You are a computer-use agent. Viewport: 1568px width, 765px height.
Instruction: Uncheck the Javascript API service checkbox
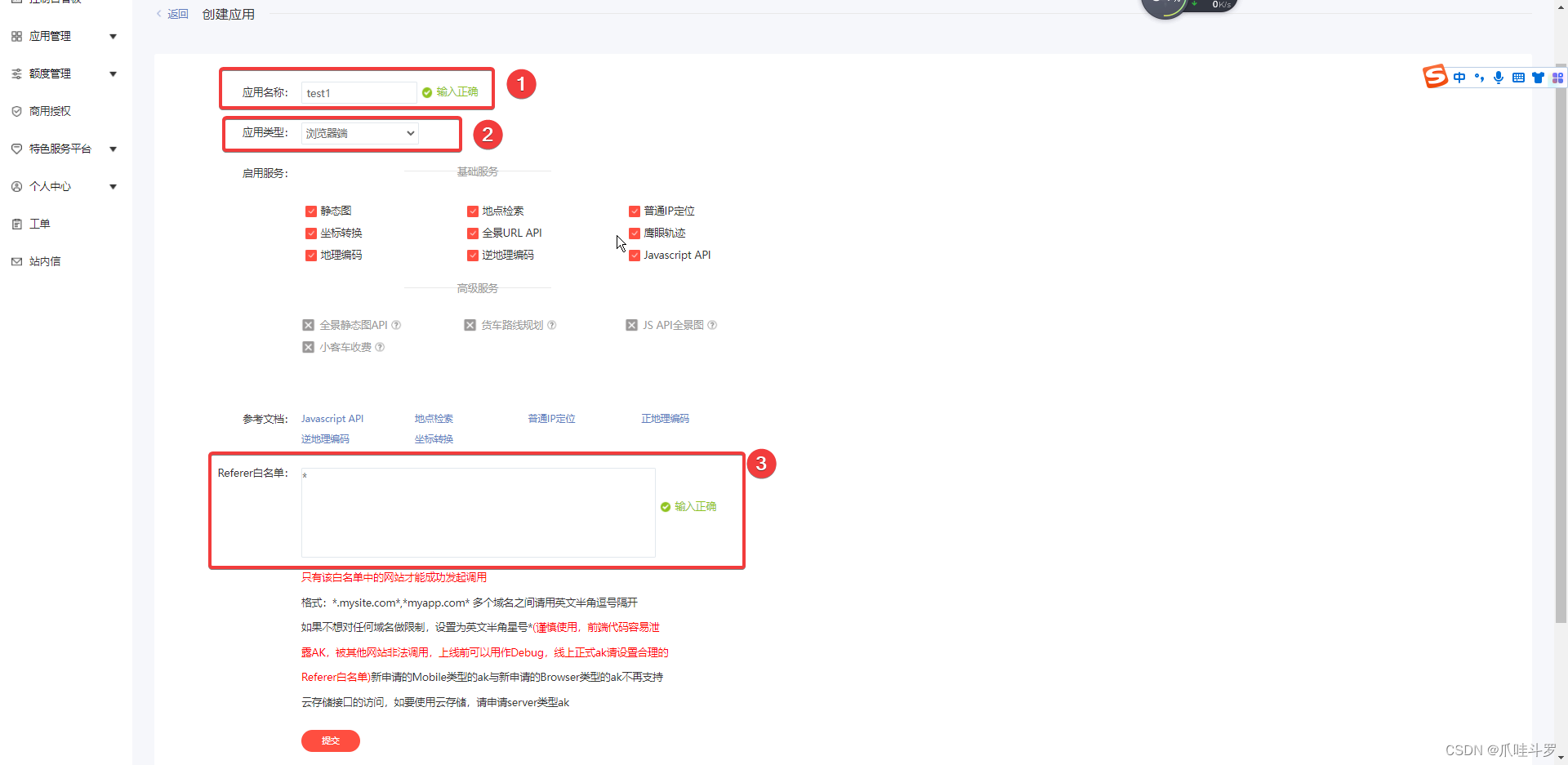point(634,256)
